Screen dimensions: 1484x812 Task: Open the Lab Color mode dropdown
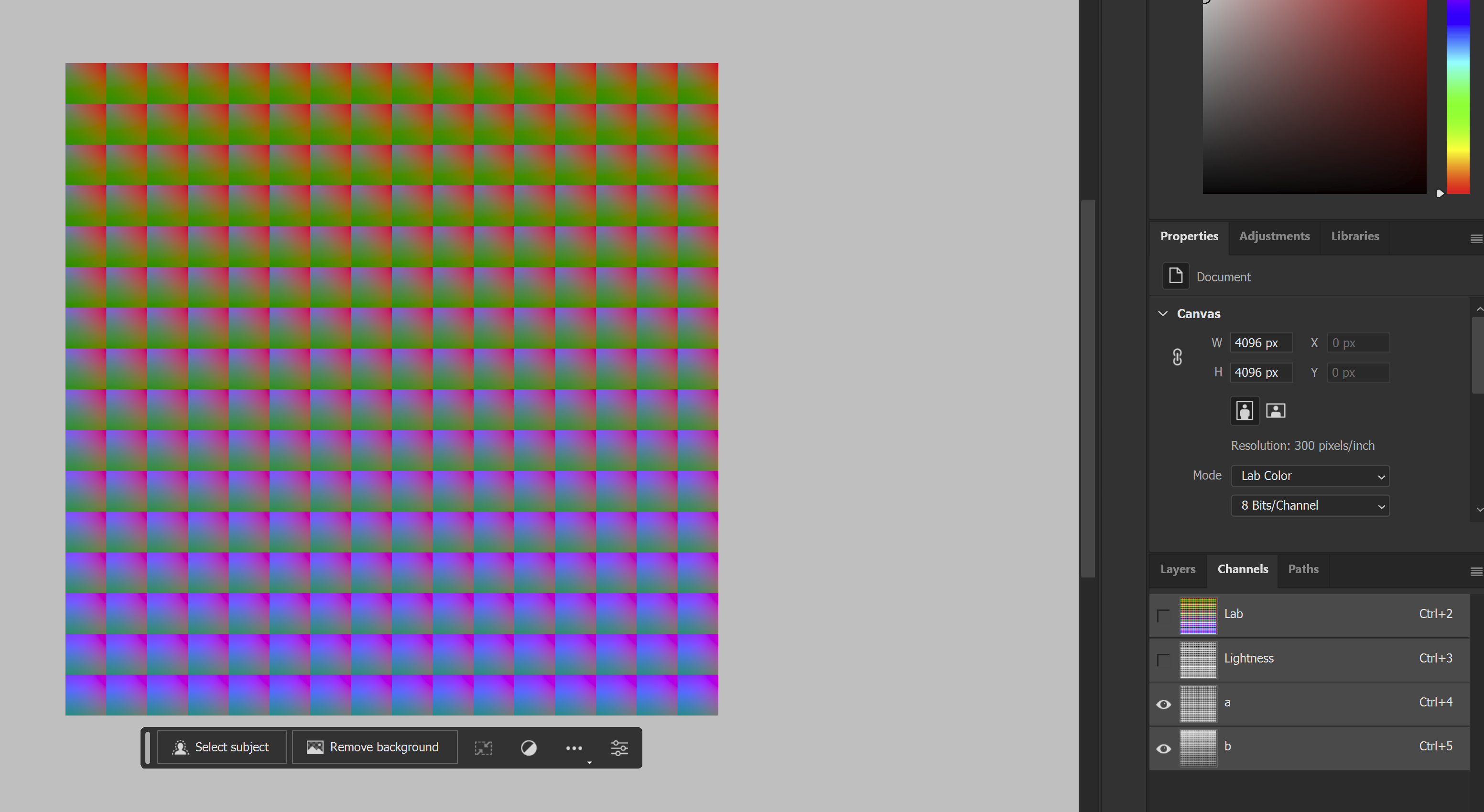pyautogui.click(x=1310, y=476)
